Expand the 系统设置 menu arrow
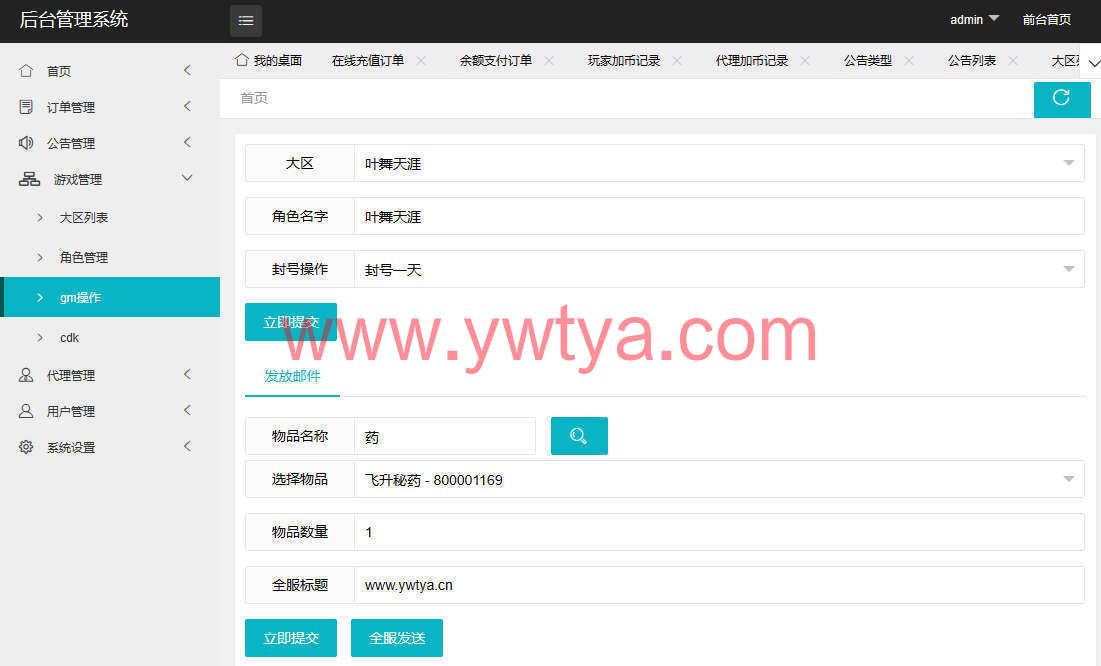Image resolution: width=1101 pixels, height=666 pixels. coord(187,446)
